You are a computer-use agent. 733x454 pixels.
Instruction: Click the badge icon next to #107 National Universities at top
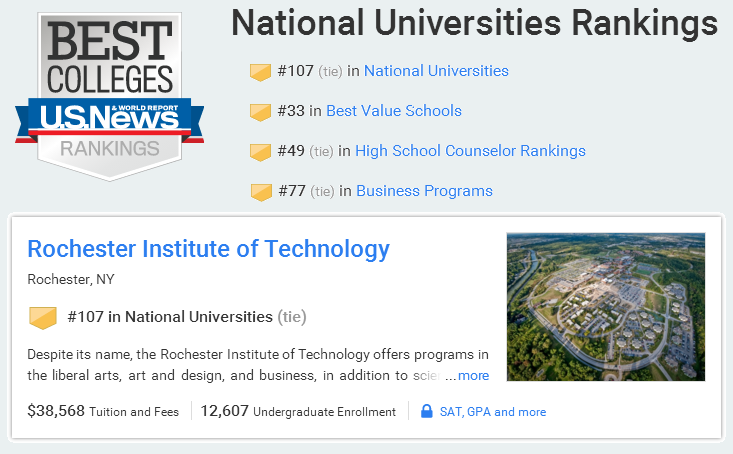pos(260,72)
